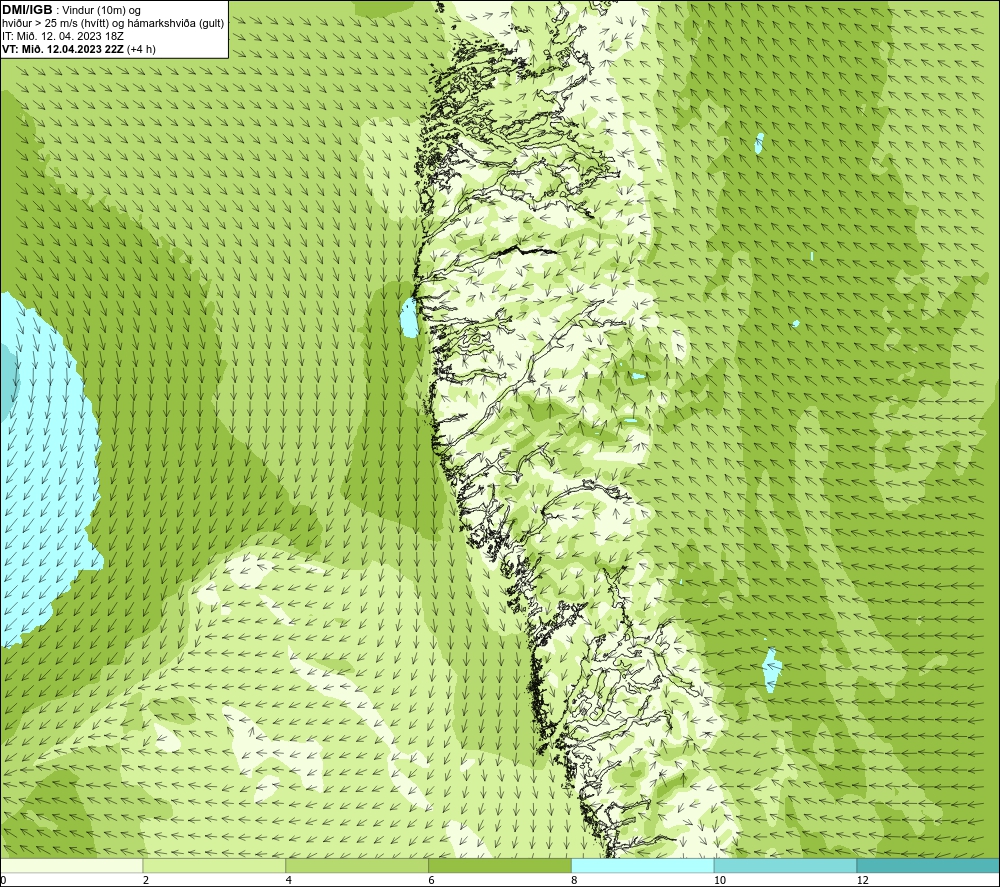This screenshot has width=1000, height=887.
Task: Click the "IT: Mið. 12. 04. 2023 18Z" line
Action: (x=63, y=36)
